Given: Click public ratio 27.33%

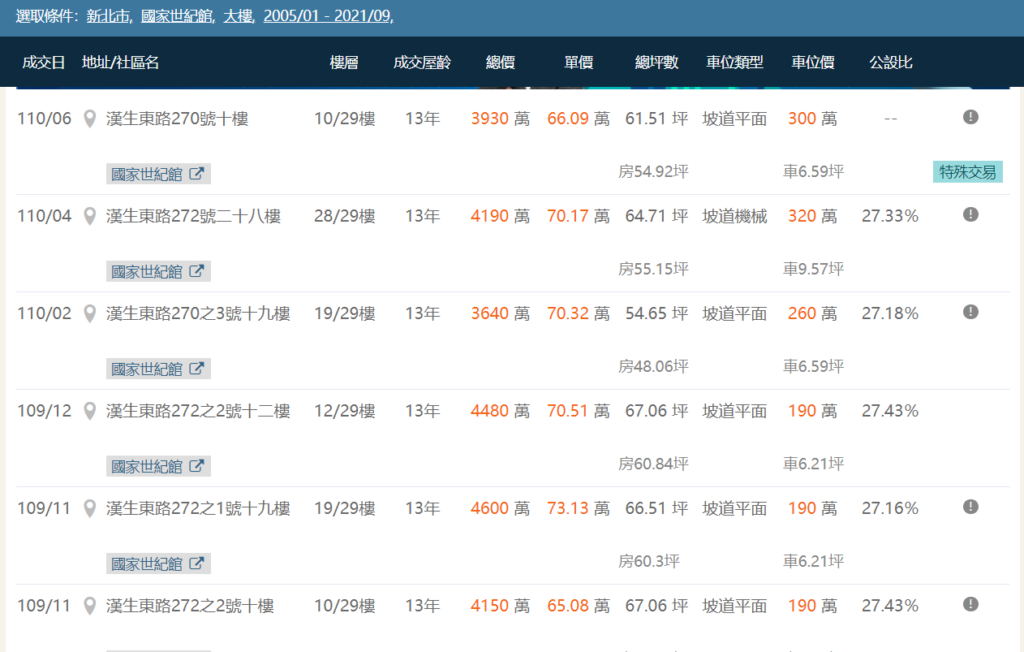Looking at the screenshot, I should click(890, 216).
